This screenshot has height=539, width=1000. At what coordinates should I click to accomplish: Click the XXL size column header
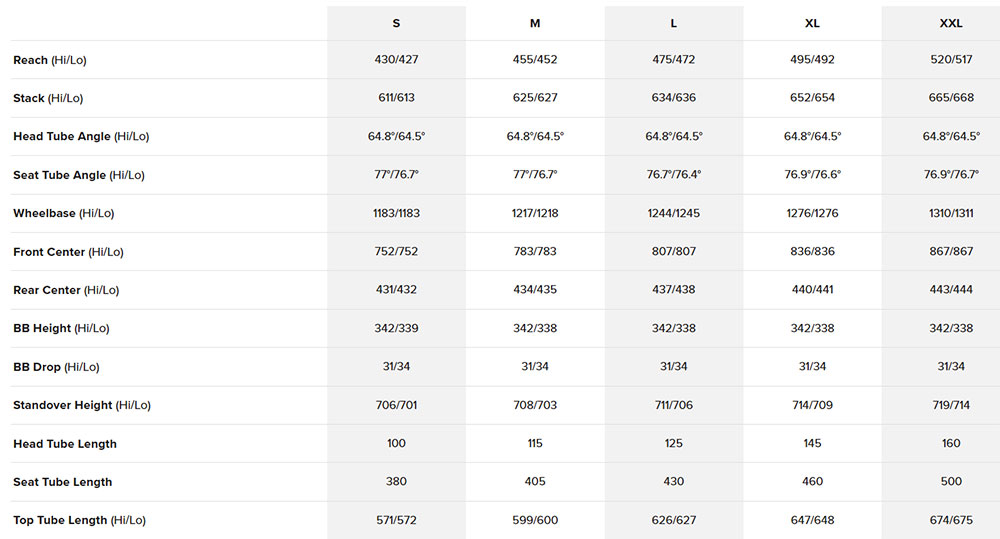950,23
